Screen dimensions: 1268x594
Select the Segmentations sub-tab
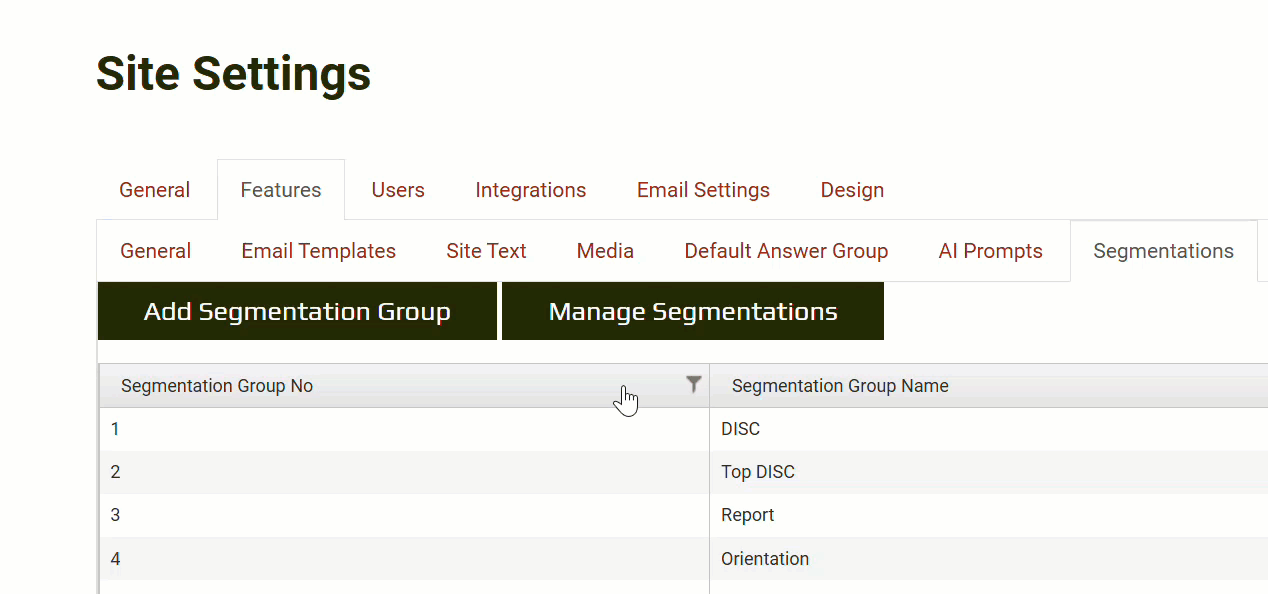tap(1163, 251)
